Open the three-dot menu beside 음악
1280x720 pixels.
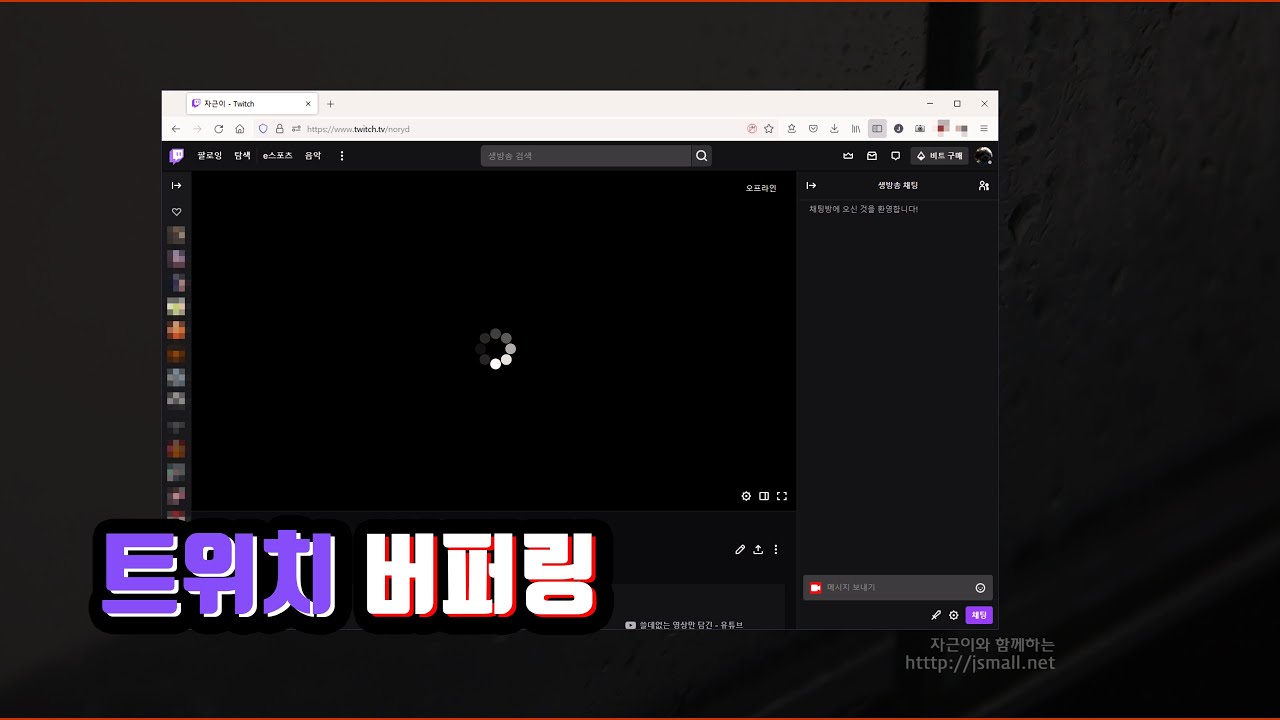pyautogui.click(x=342, y=156)
